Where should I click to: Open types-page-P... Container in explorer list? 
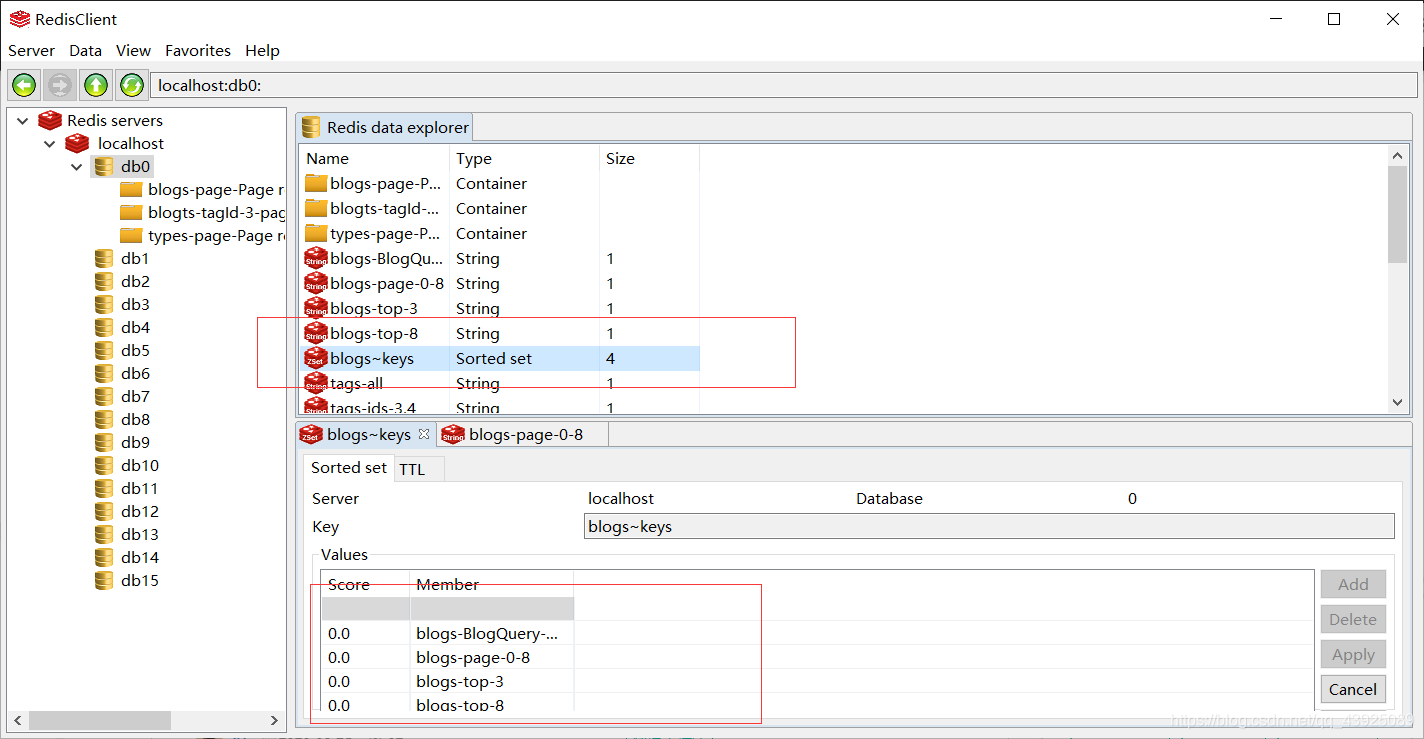click(x=500, y=234)
